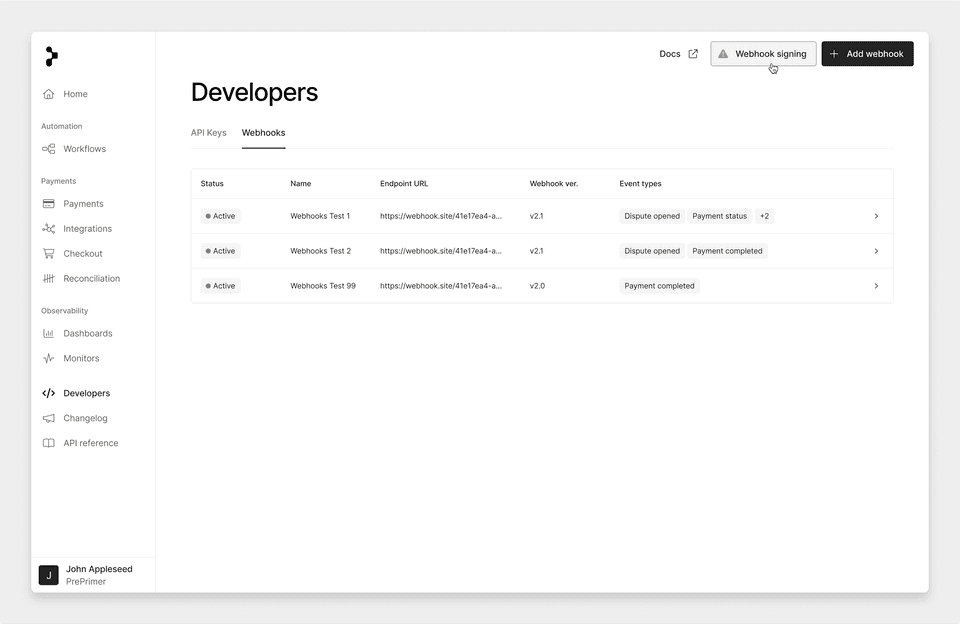Click the Monitors pulse icon
The width and height of the screenshot is (960, 624).
pos(48,358)
